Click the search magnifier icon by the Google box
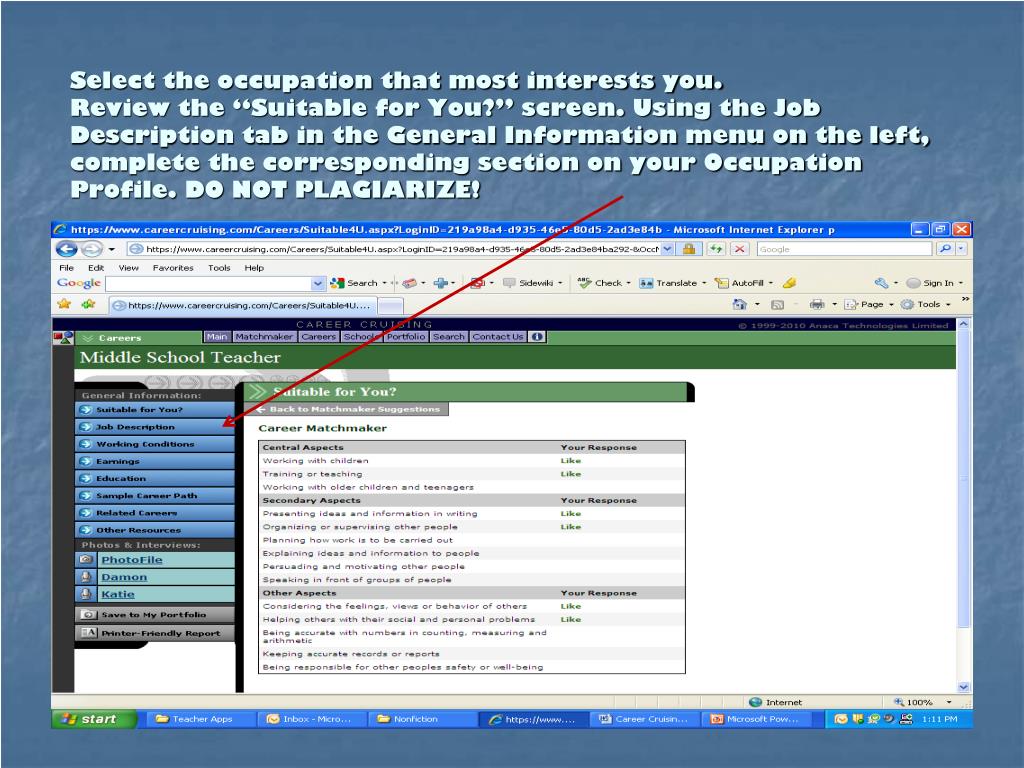 [944, 249]
